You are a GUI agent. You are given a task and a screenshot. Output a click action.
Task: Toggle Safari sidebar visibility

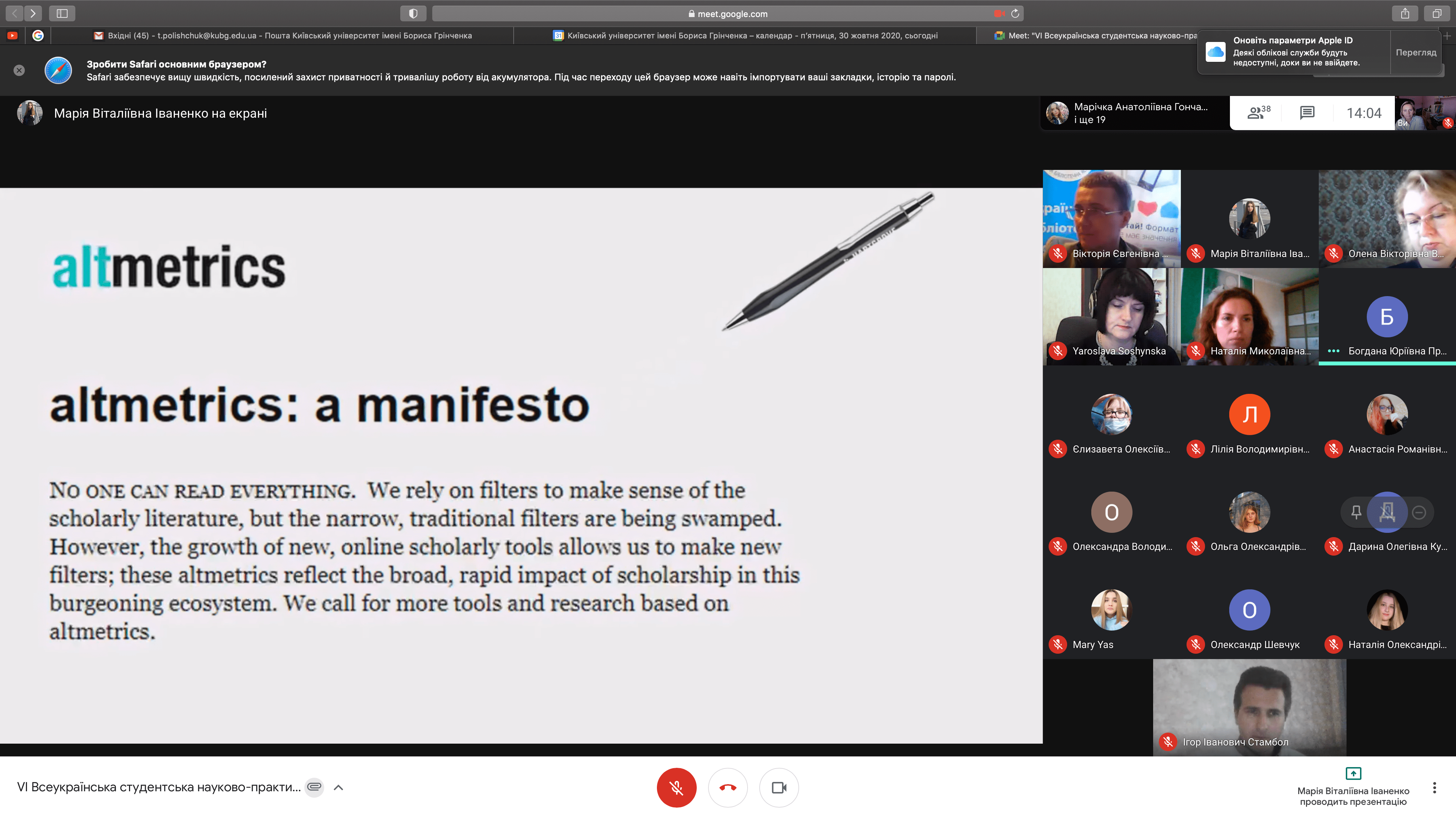62,14
